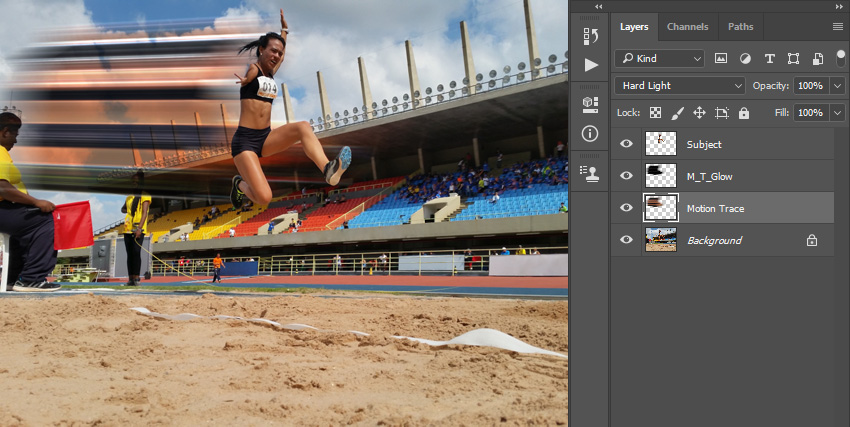Open the Opacity slider dropdown arrow
Screen dimensions: 850x427
(838, 86)
